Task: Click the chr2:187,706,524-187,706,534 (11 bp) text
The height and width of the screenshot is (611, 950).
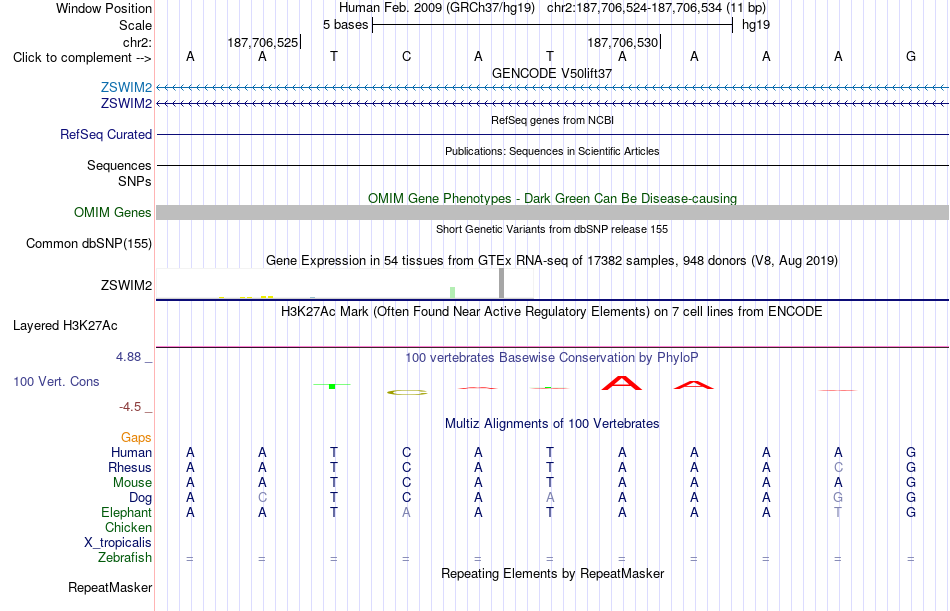Action: tap(656, 8)
